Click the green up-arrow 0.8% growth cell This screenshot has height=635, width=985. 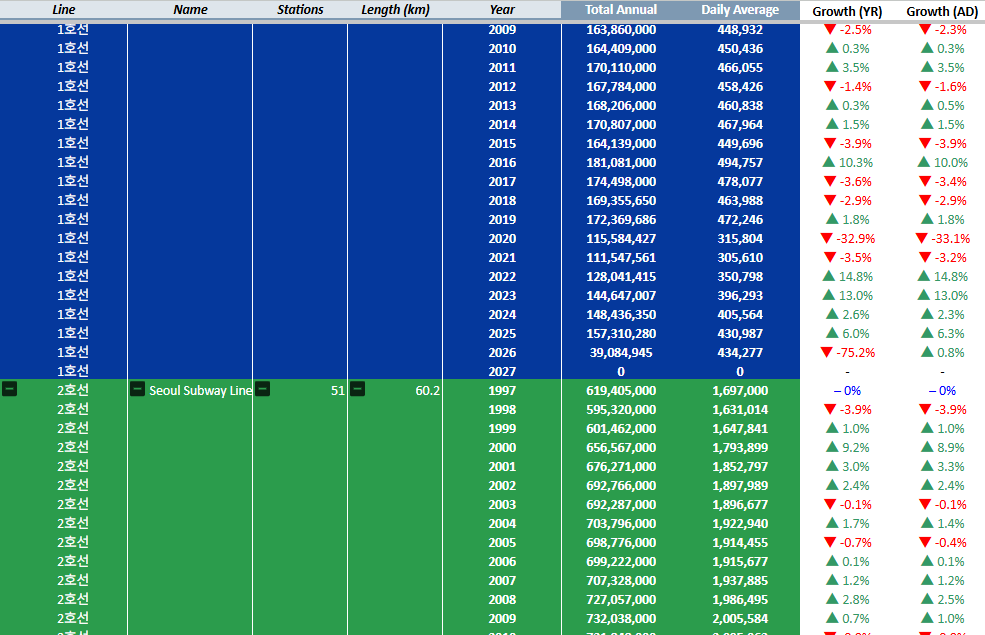(942, 352)
